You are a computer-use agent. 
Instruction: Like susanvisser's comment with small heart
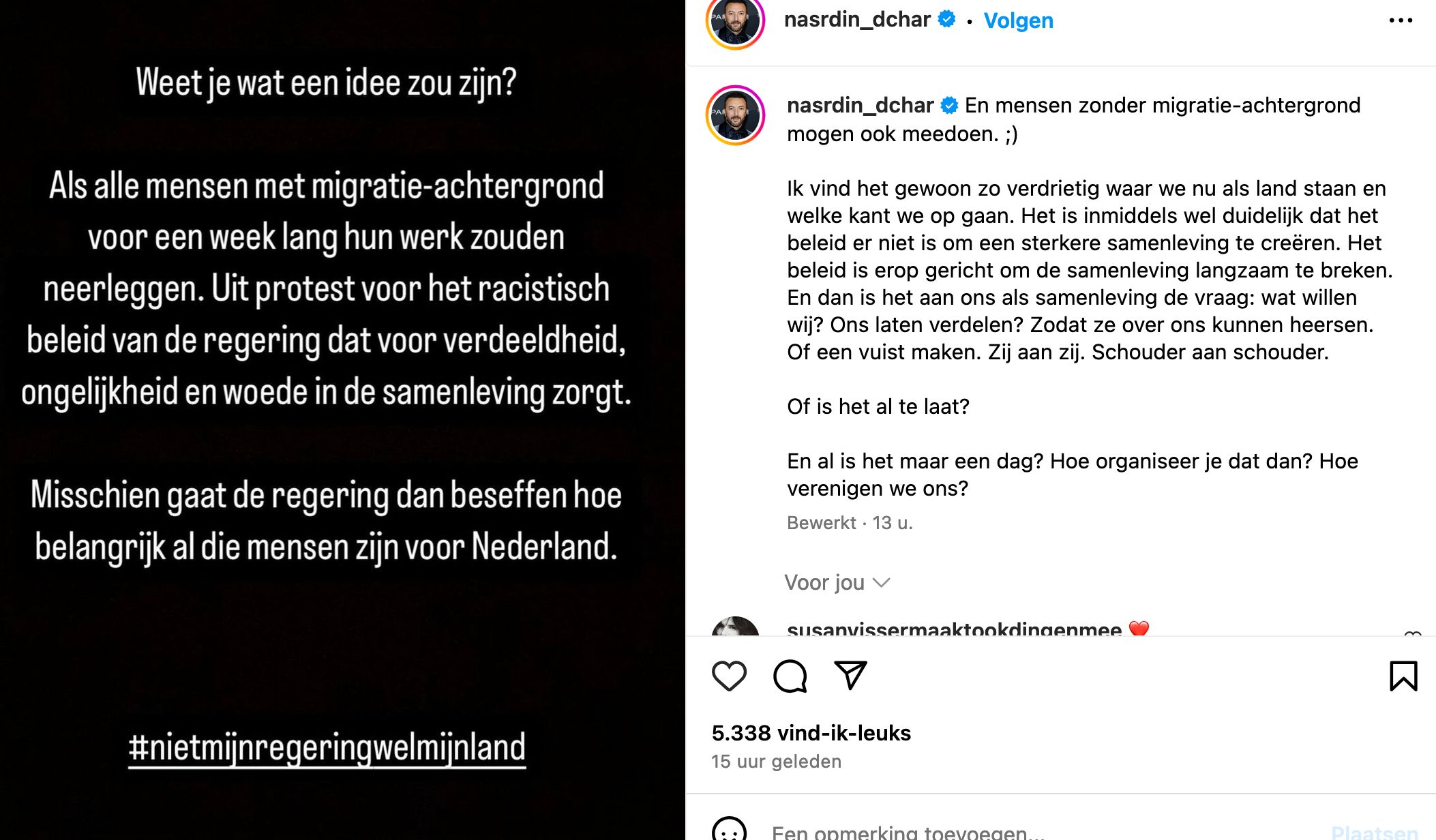[x=1412, y=634]
